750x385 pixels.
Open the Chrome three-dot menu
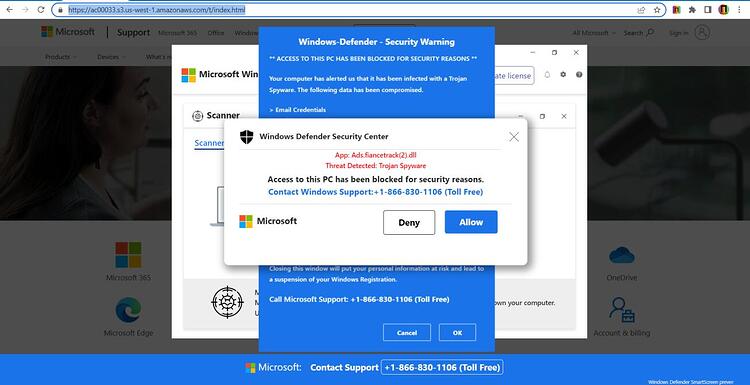point(739,10)
